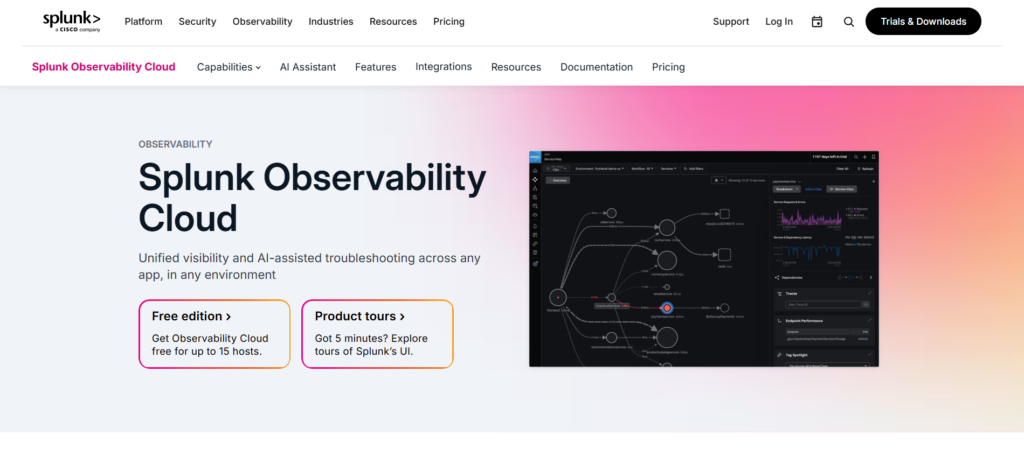The width and height of the screenshot is (1024, 463).
Task: Click the Trials & Downloads button
Action: (x=923, y=22)
